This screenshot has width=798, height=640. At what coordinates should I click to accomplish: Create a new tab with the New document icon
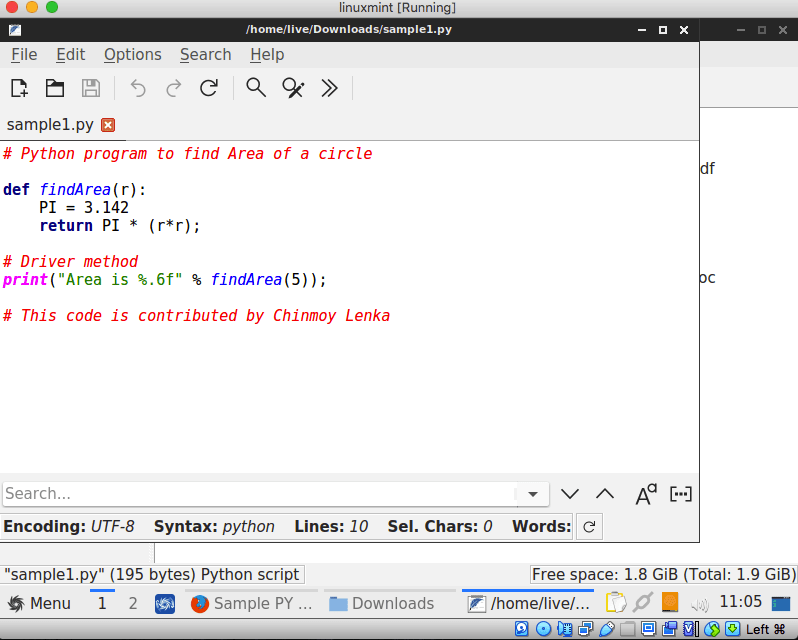[19, 88]
